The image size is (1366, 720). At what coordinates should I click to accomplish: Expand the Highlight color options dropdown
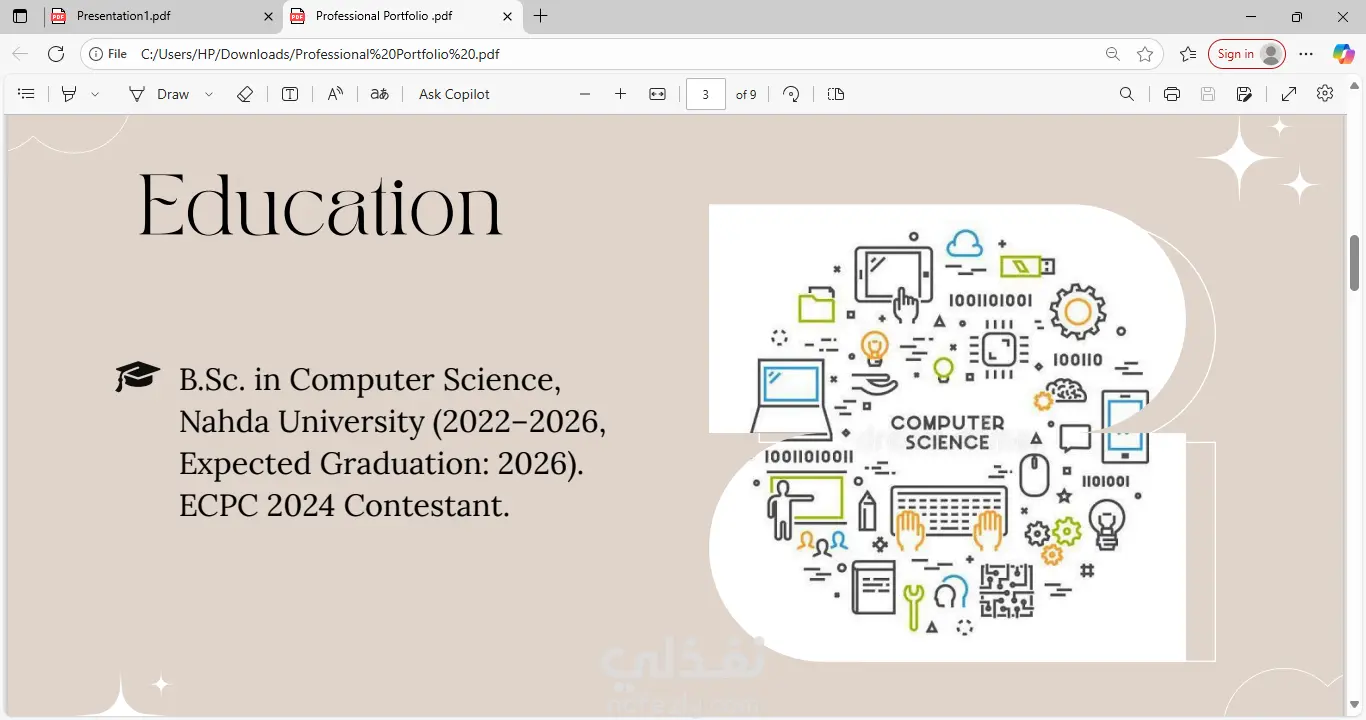[95, 94]
